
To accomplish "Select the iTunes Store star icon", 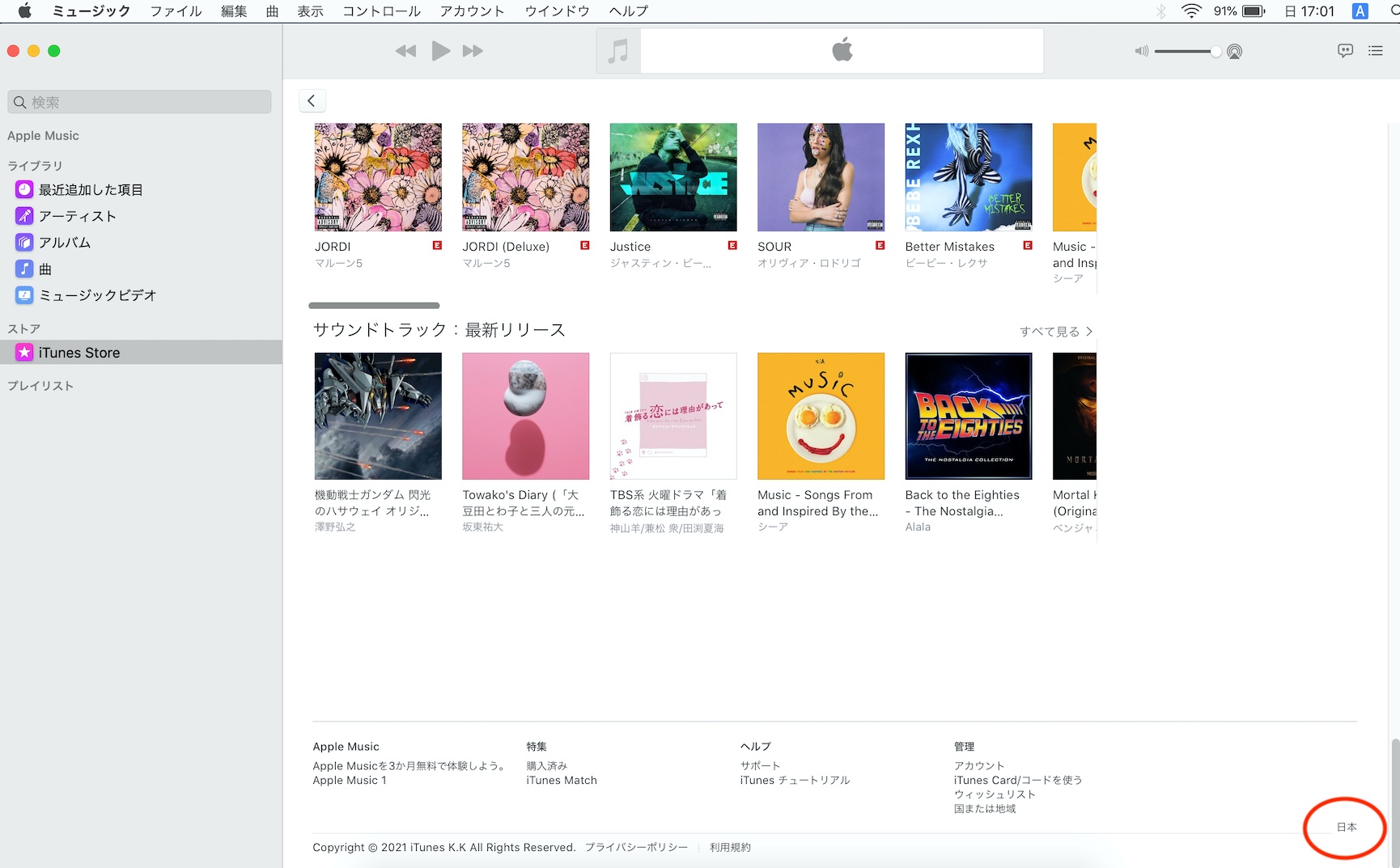I will click(24, 353).
